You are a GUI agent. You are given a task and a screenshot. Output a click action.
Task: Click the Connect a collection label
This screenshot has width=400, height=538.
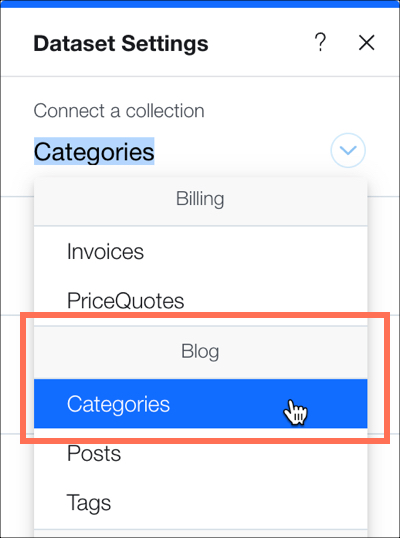point(119,110)
